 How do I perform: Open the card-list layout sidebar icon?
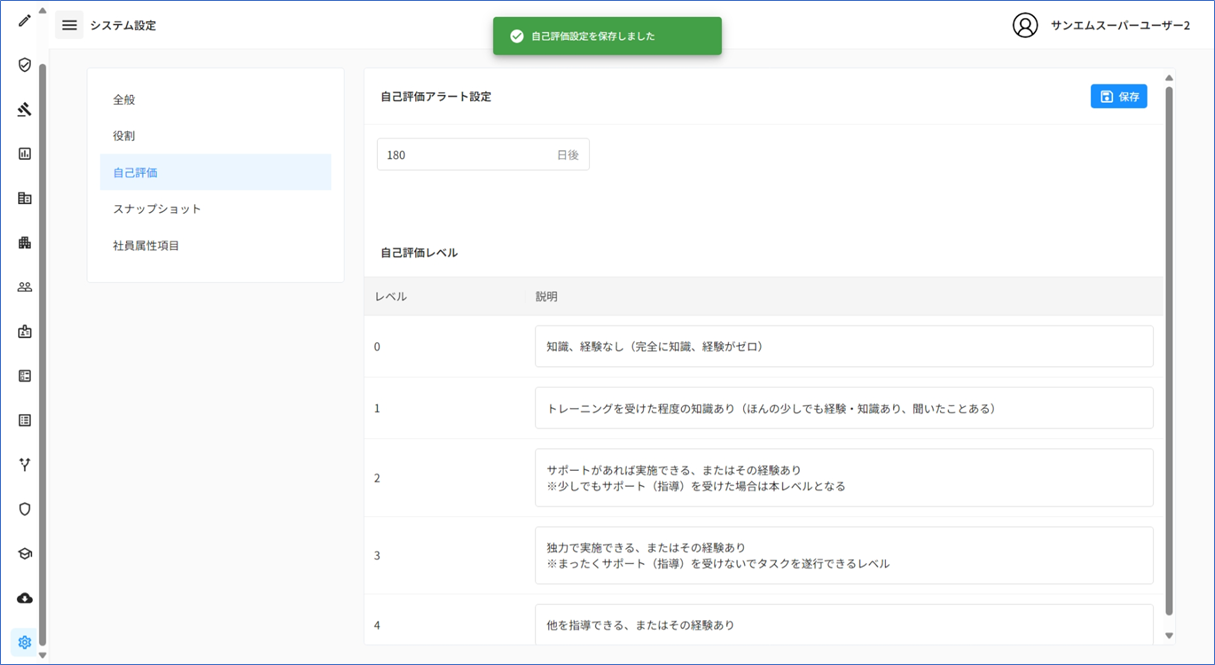pyautogui.click(x=25, y=376)
